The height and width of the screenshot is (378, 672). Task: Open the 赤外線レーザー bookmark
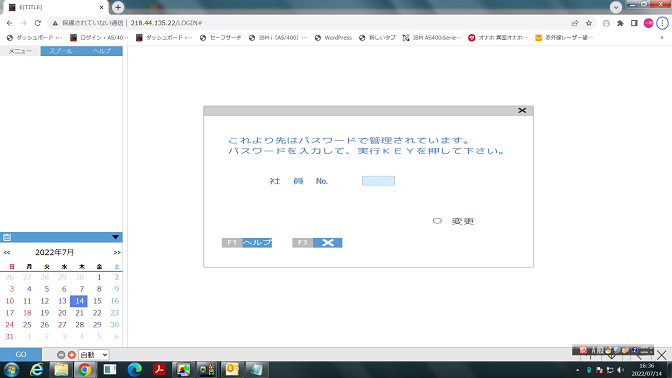coord(564,38)
